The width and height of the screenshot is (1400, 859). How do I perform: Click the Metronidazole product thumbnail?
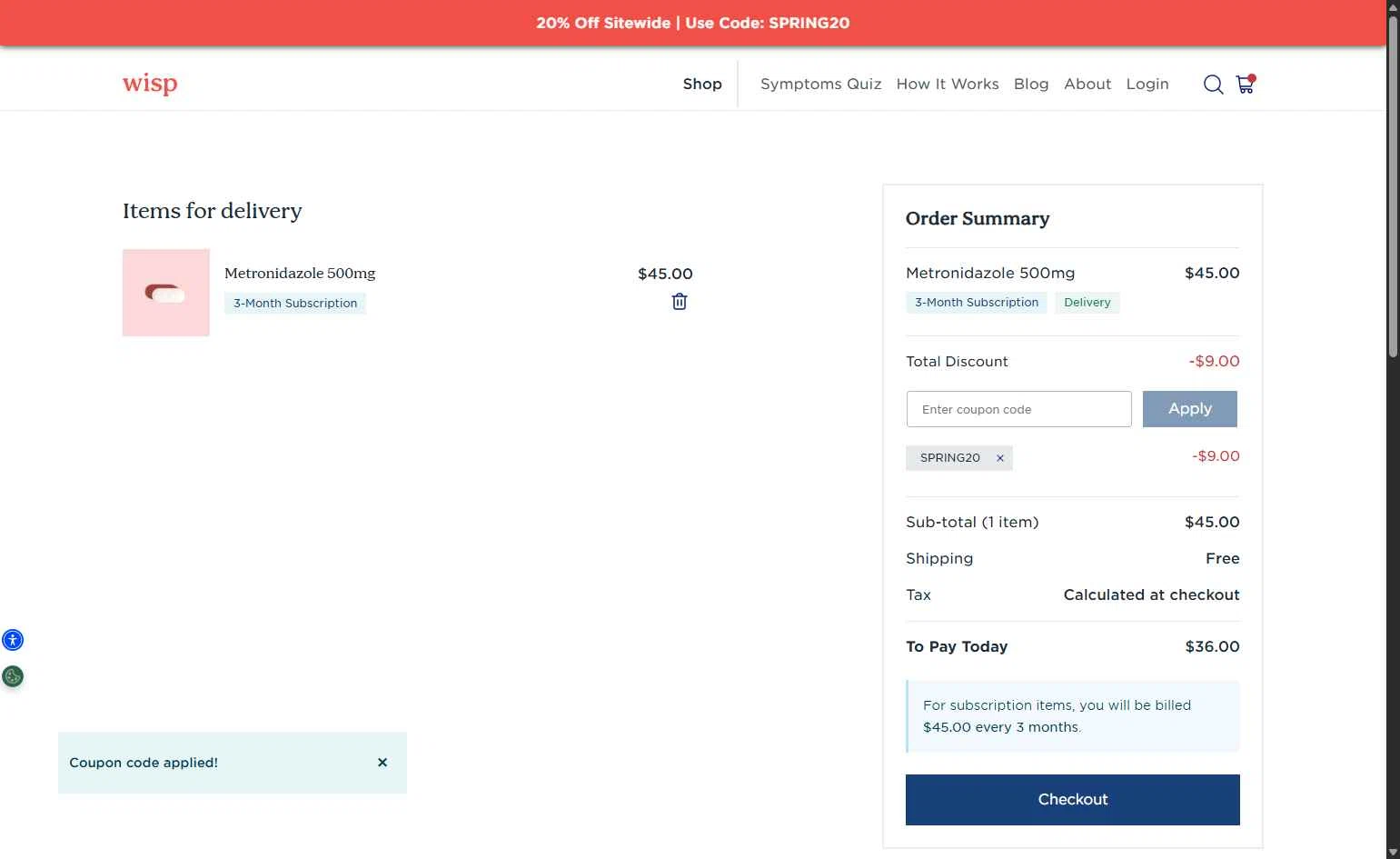166,293
